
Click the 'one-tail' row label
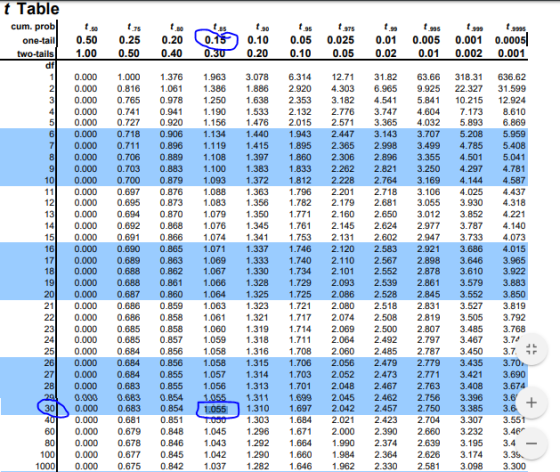click(x=39, y=40)
